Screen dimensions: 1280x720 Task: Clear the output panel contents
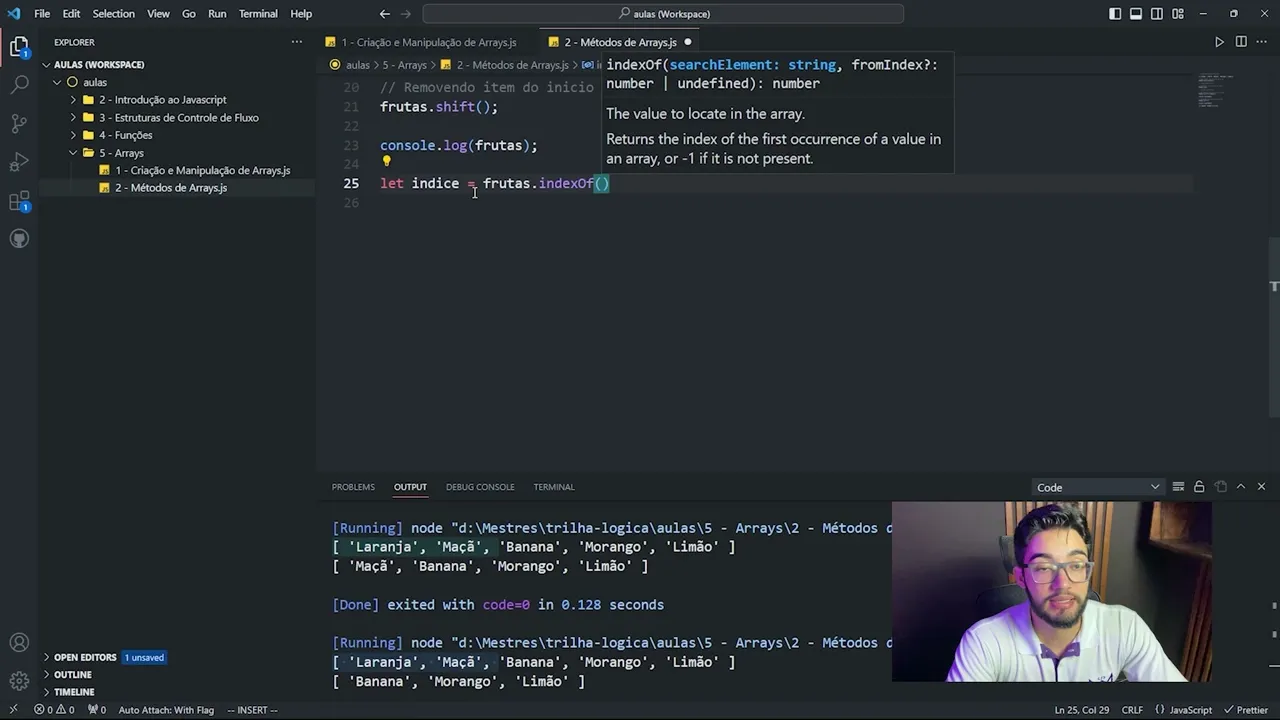(1178, 487)
